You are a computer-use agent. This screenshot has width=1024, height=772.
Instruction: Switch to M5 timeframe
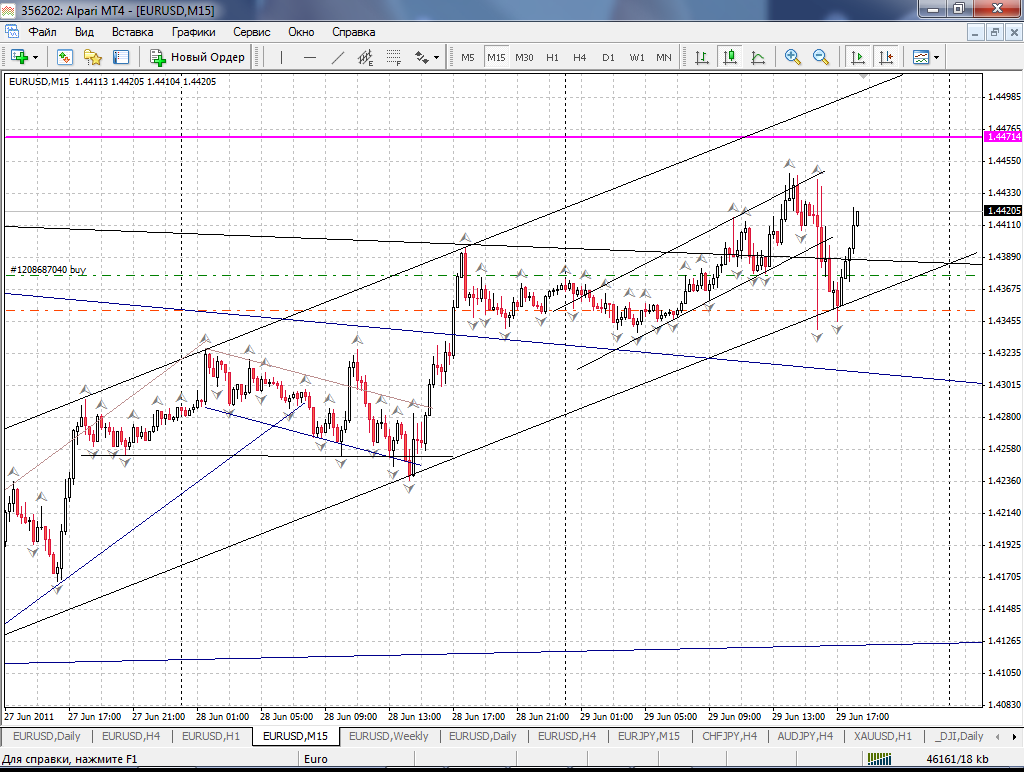[x=468, y=57]
